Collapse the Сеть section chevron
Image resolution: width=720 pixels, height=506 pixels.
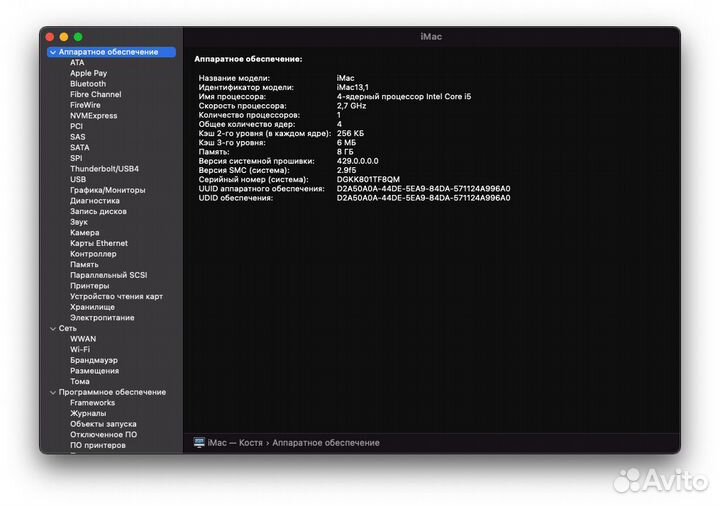click(53, 329)
